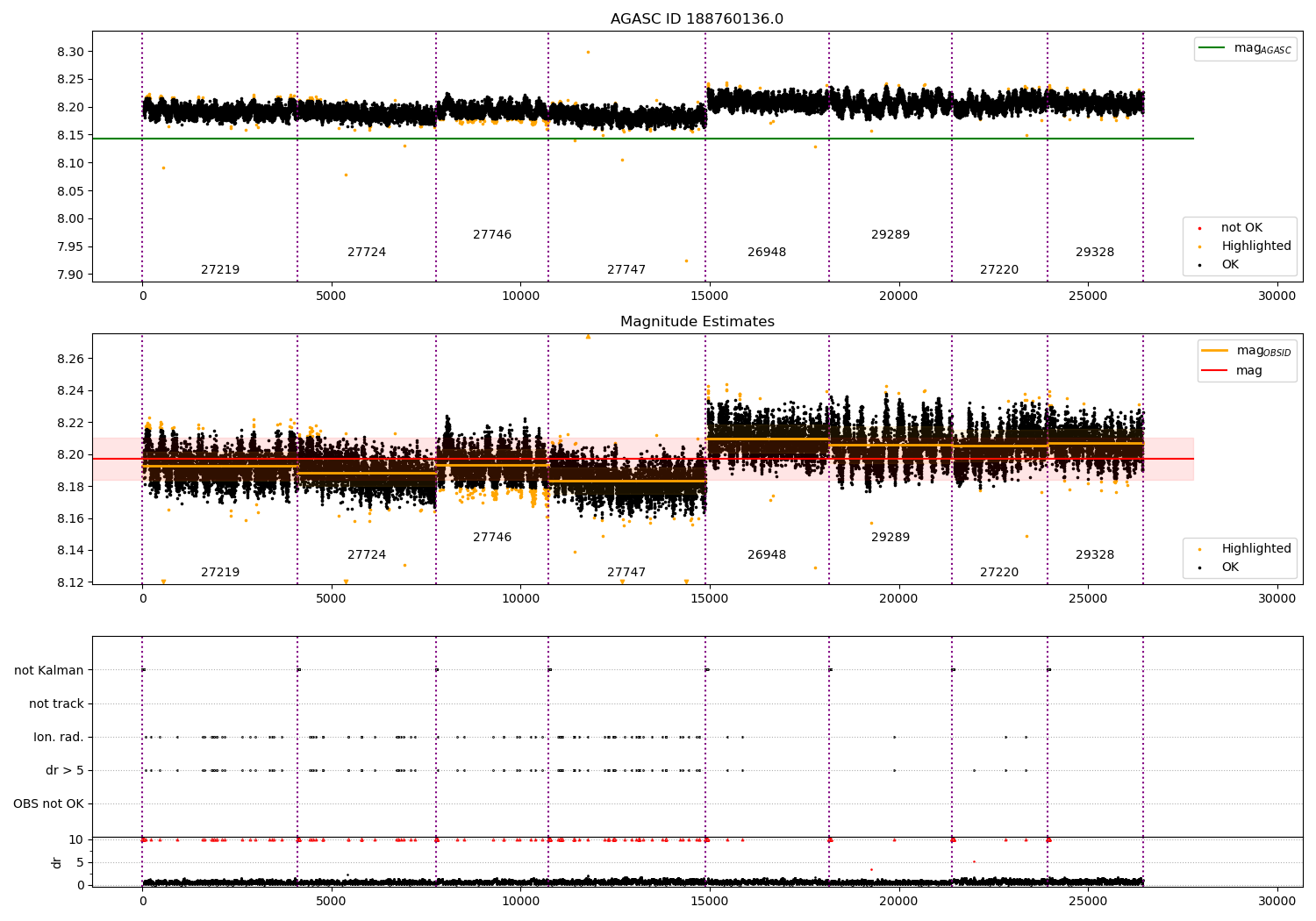The image size is (1316, 921).
Task: Click the 'not Kalman' y-axis label
Action: (49, 671)
